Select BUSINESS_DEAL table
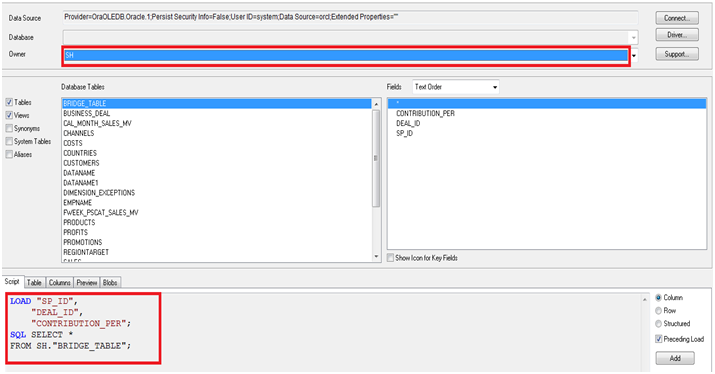The width and height of the screenshot is (715, 374). pos(217,113)
